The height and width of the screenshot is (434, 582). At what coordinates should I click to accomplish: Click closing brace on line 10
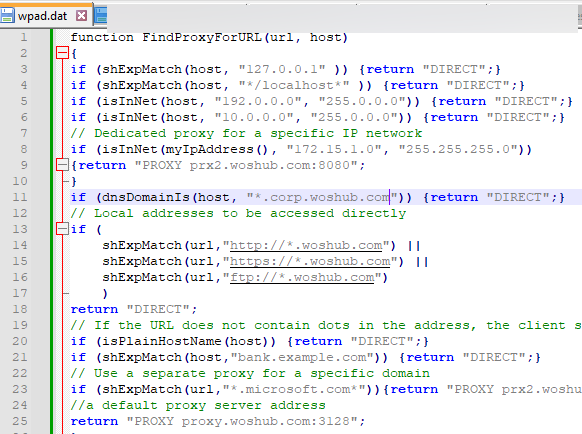pos(74,181)
